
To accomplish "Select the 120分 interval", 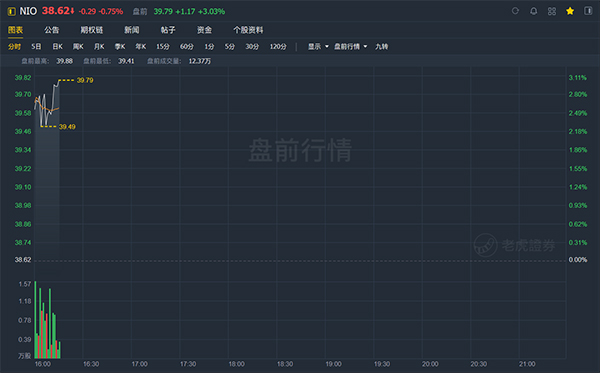I will (x=278, y=46).
